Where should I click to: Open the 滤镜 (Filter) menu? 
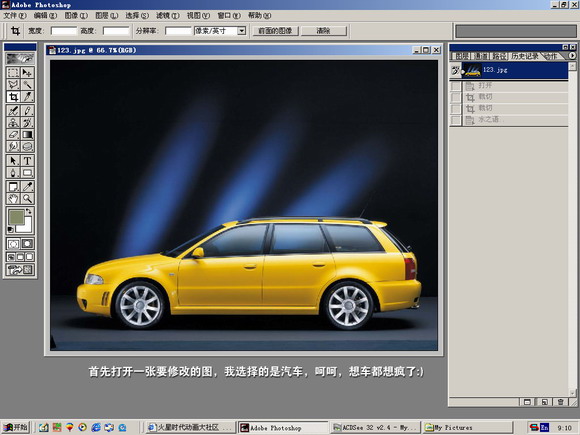[168, 16]
